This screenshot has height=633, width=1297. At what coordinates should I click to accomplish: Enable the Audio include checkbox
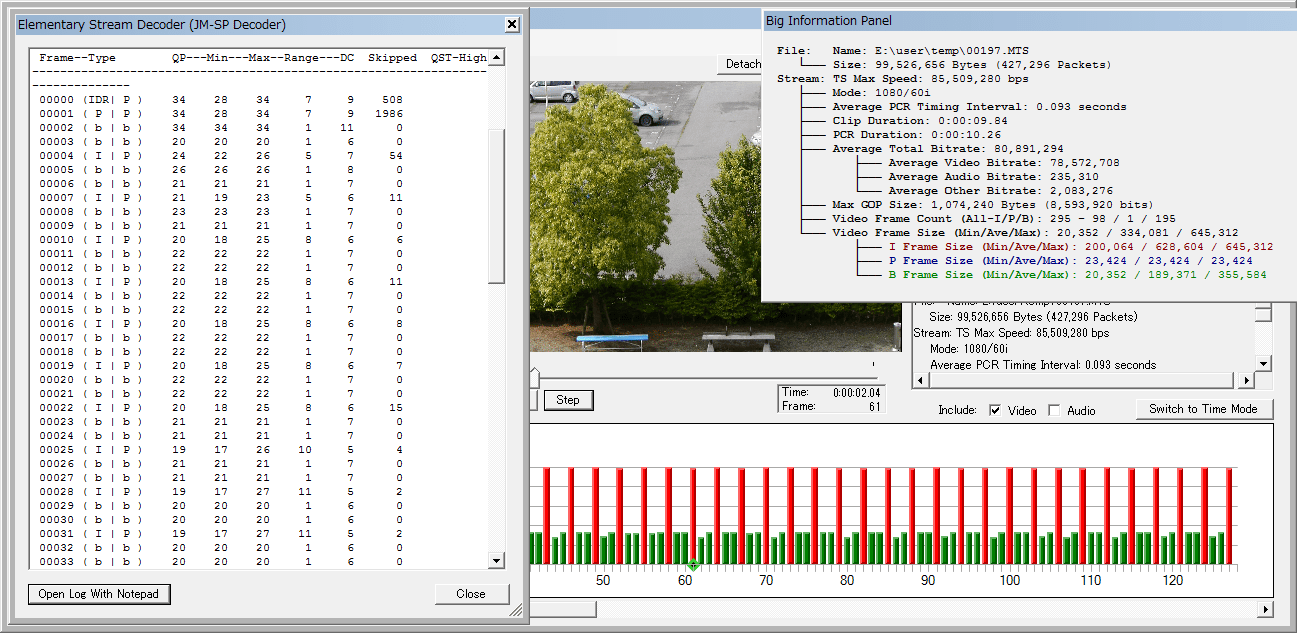[x=1054, y=410]
